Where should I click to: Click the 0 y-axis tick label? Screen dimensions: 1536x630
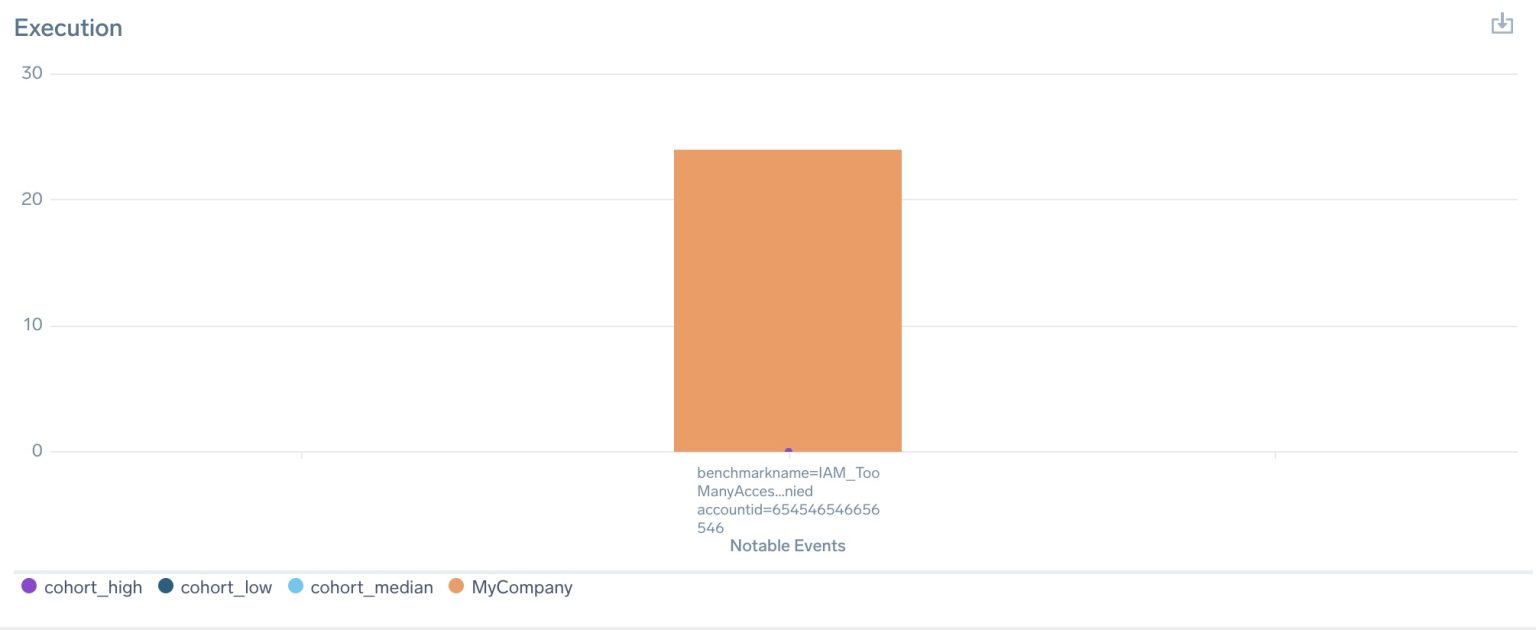(37, 451)
